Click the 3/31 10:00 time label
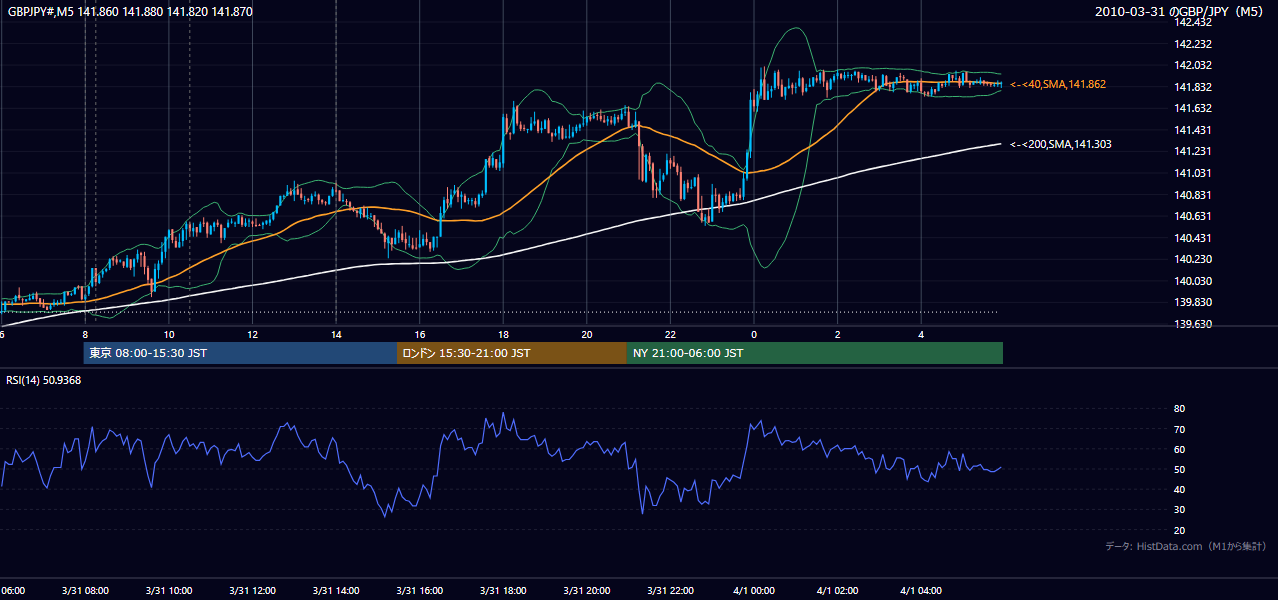This screenshot has height=600, width=1278. point(169,591)
